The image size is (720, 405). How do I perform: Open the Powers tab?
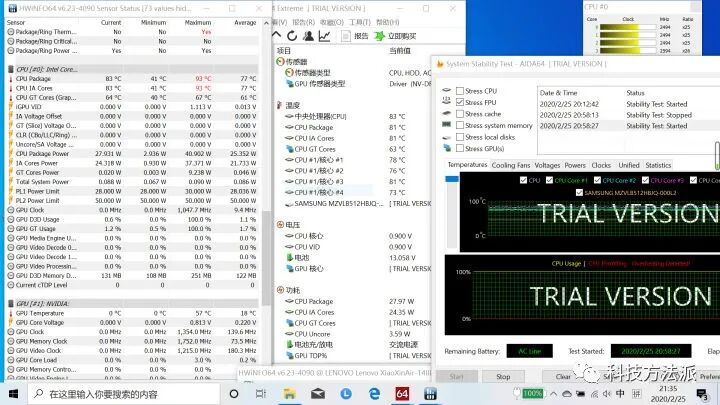point(575,165)
